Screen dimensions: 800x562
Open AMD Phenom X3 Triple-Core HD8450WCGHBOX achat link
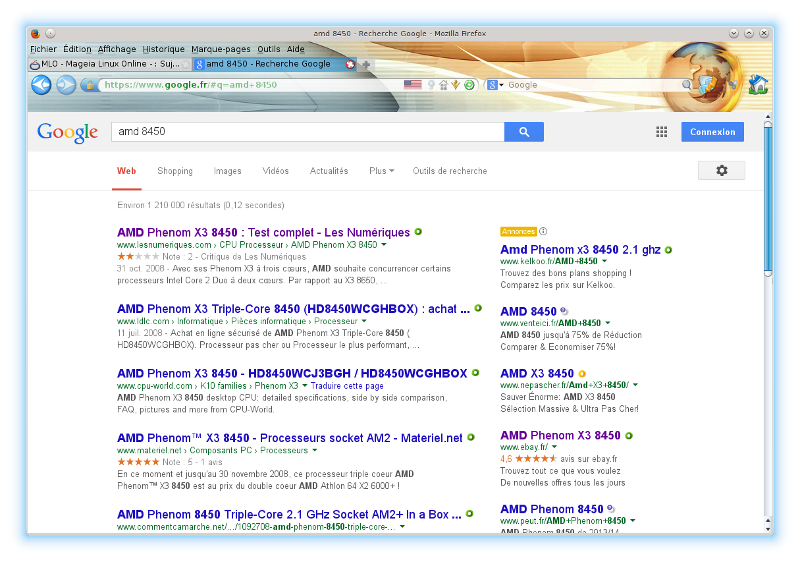point(293,309)
